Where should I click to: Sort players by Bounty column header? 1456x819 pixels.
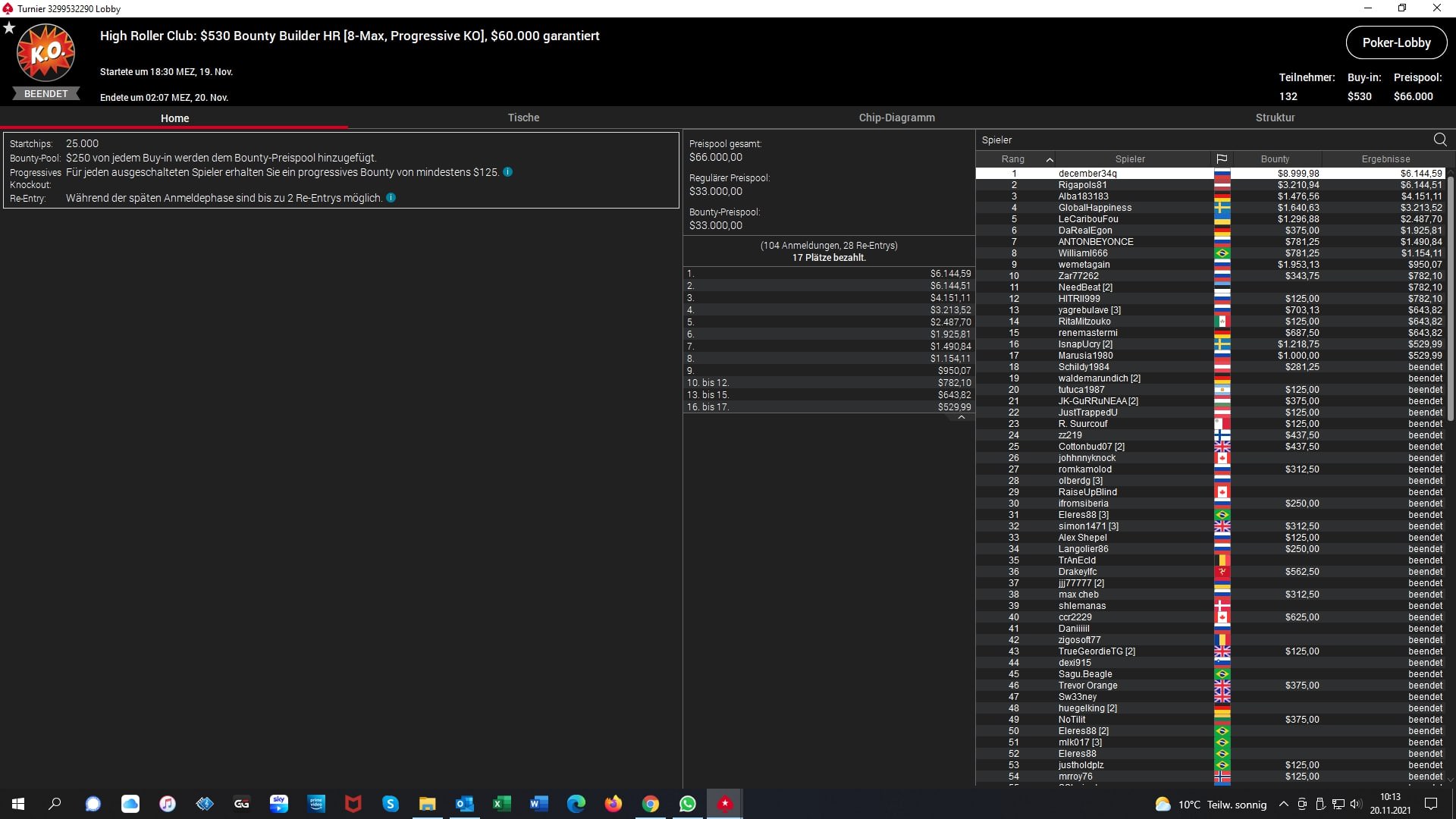click(1275, 159)
